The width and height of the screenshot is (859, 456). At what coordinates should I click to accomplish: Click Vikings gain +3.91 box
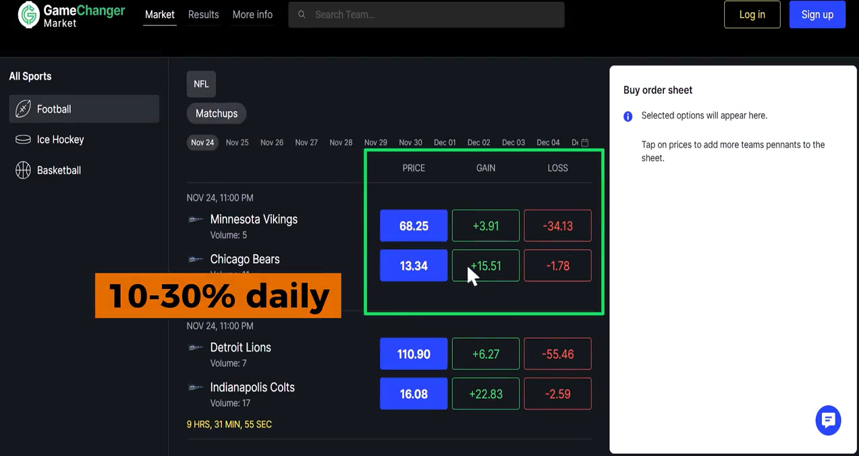486,226
